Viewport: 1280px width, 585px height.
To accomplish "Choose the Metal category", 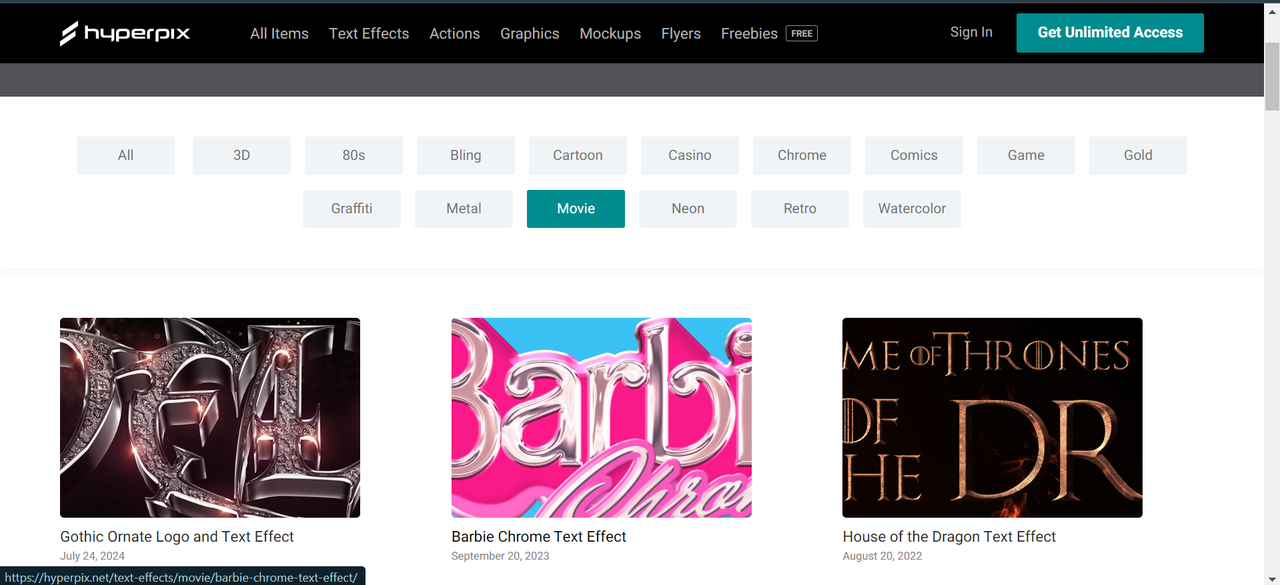I will [x=464, y=209].
